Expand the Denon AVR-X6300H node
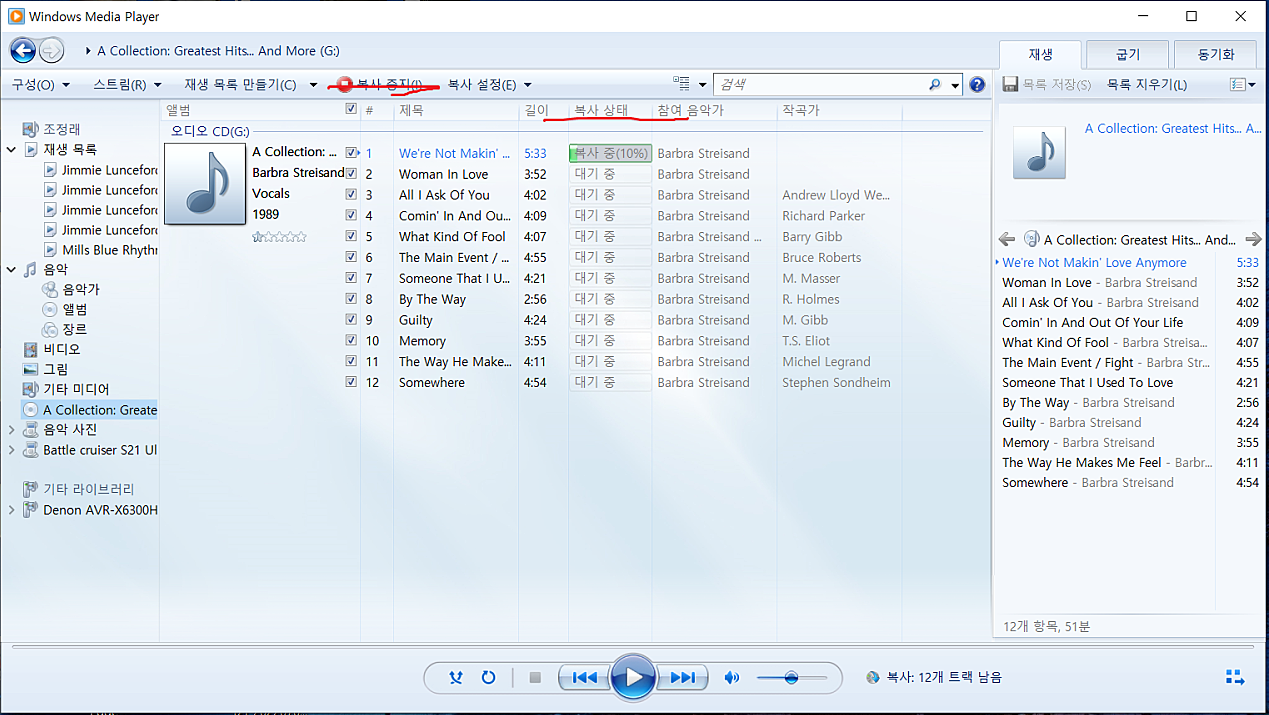This screenshot has width=1269, height=715. pos(11,510)
